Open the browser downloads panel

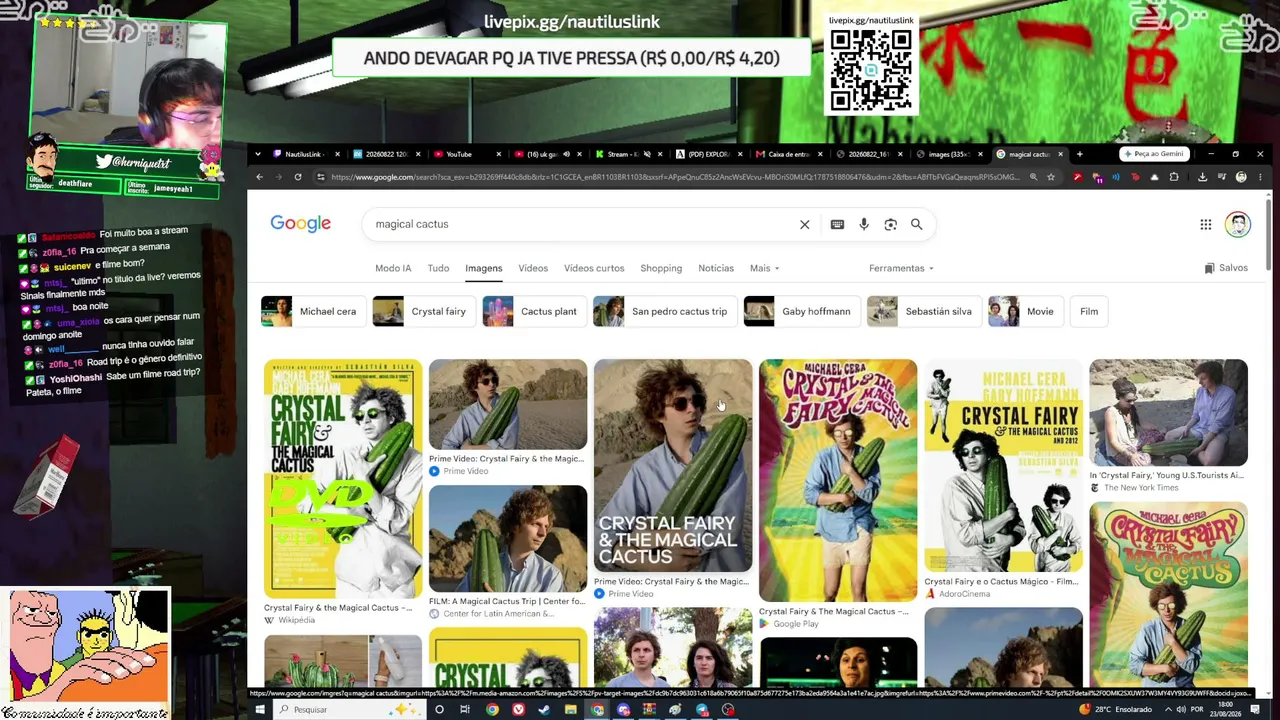coord(1202,177)
